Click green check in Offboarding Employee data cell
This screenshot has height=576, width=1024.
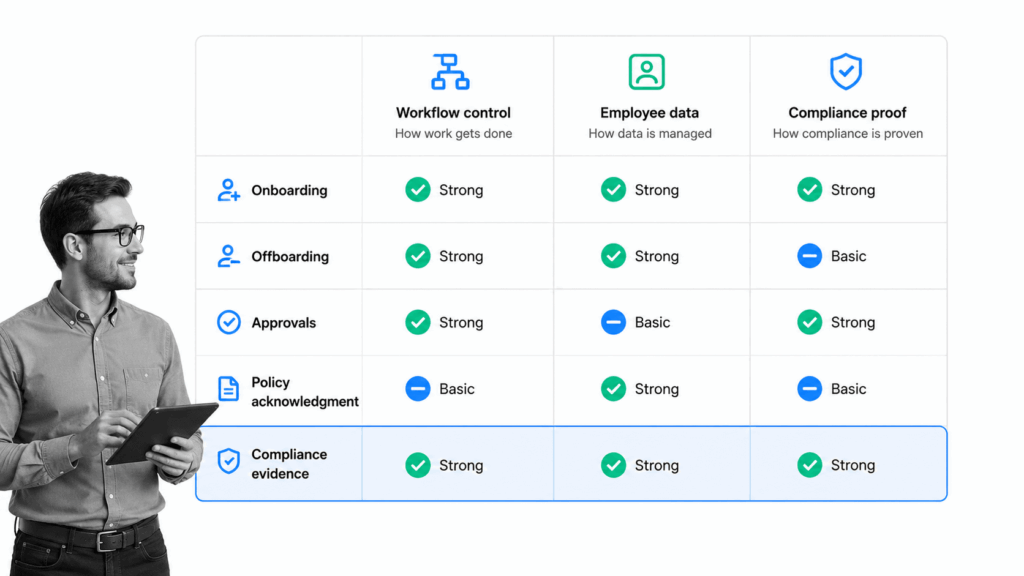click(613, 256)
